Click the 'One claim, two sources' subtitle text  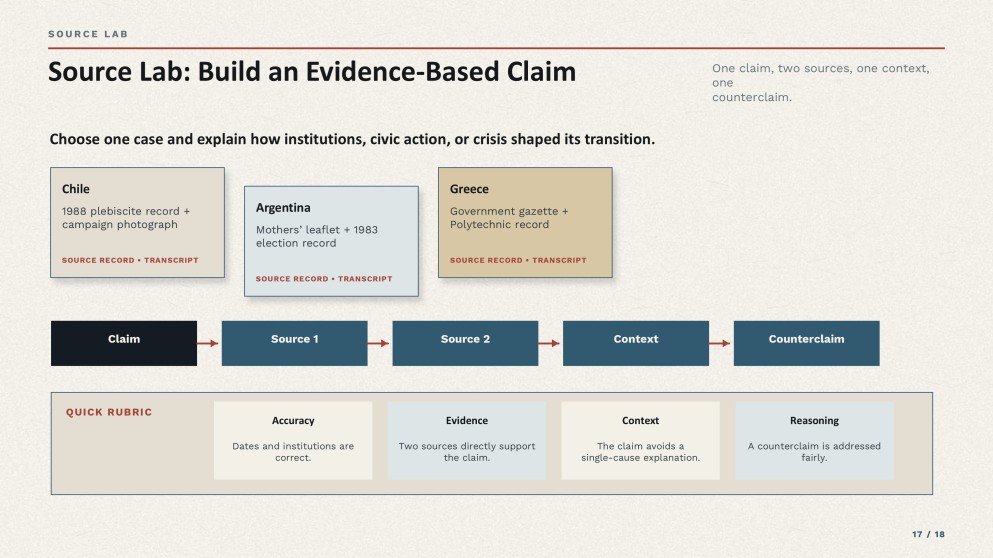(821, 82)
